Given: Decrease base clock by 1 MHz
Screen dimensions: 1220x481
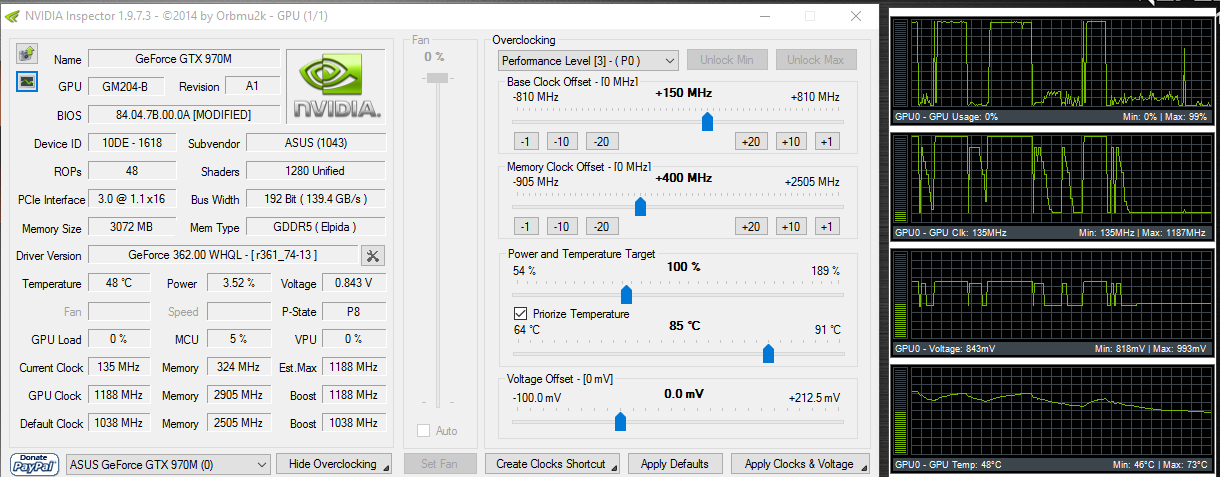Looking at the screenshot, I should click(x=525, y=142).
